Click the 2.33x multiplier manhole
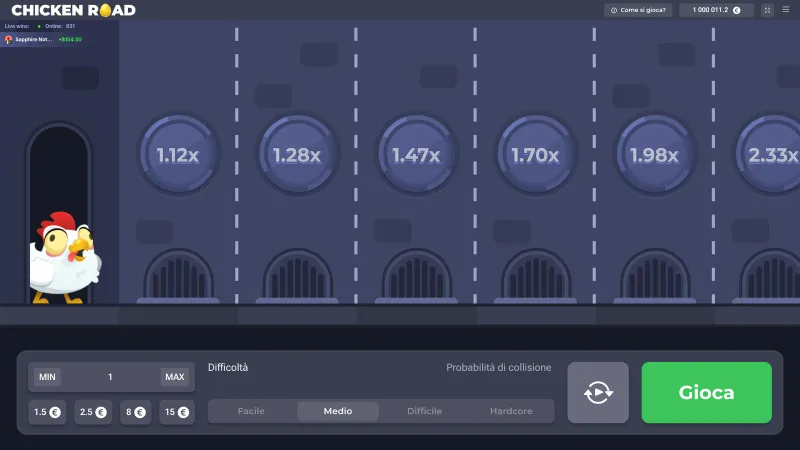This screenshot has width=800, height=450. (768, 155)
